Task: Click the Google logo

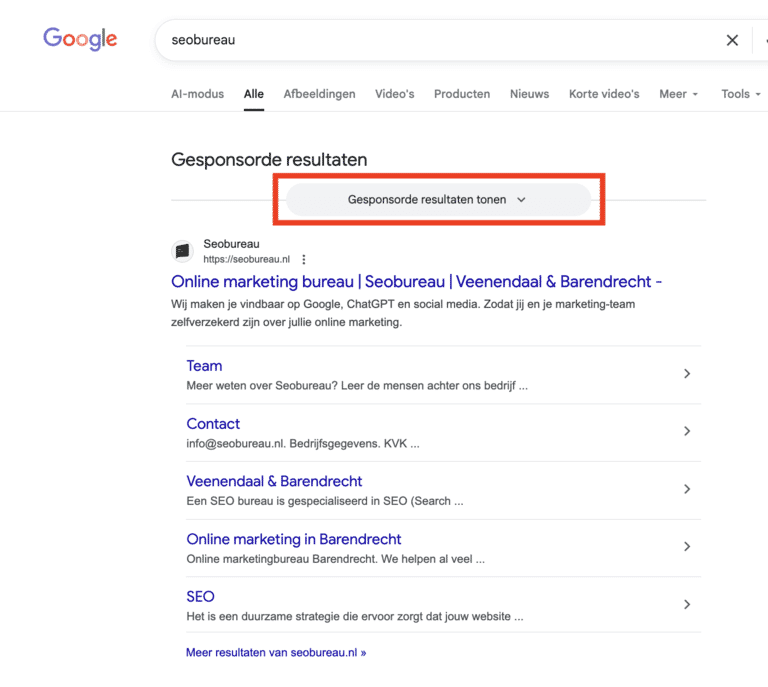Action: (x=80, y=39)
